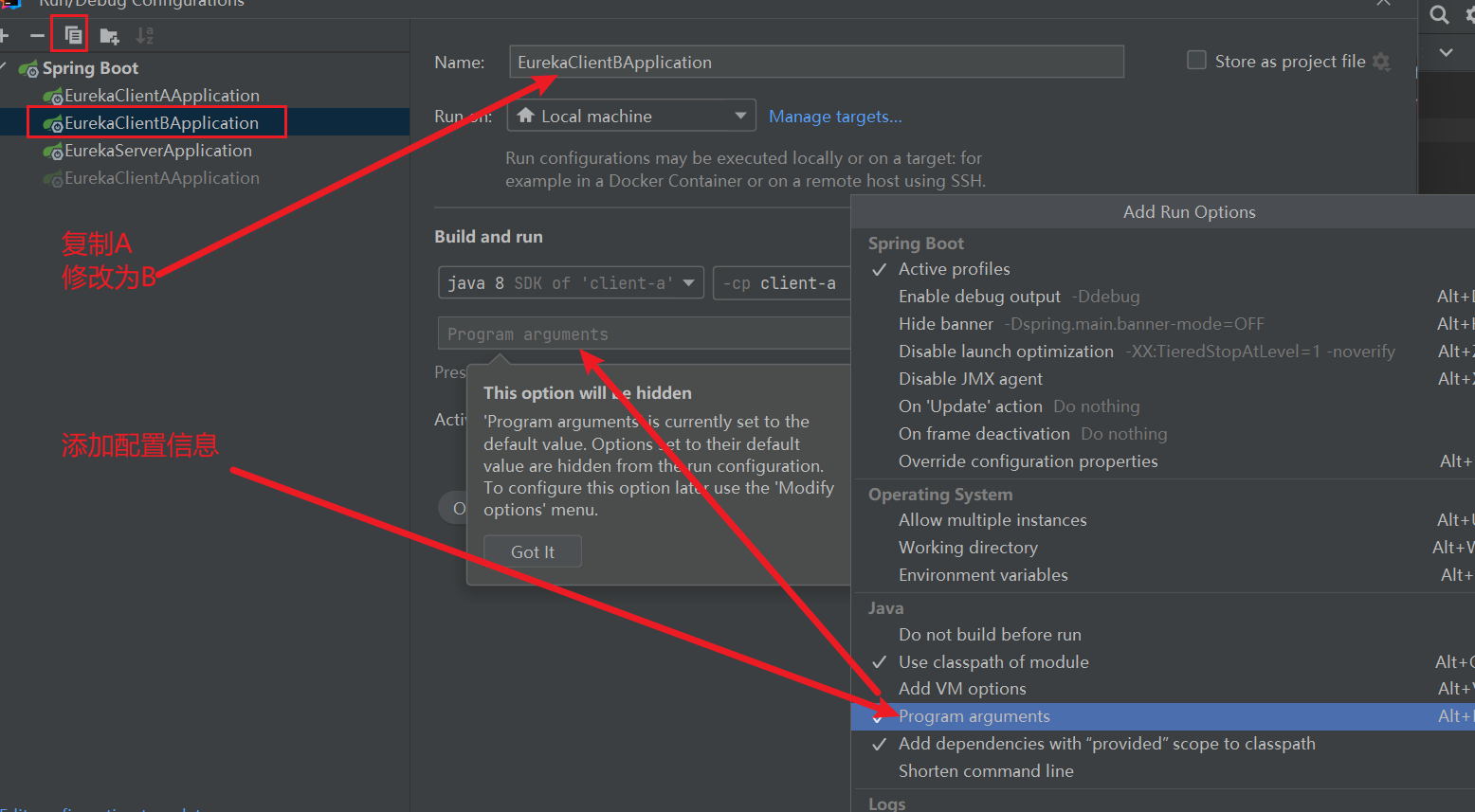Sort configurations alphabetically
1475x812 pixels.
144,36
